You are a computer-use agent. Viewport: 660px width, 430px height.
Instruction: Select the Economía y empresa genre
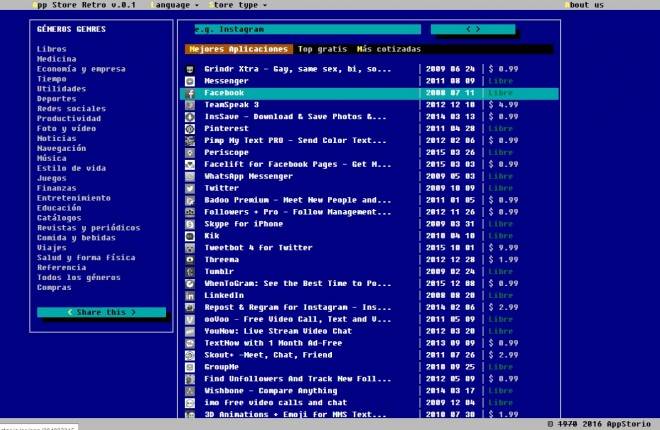coord(81,69)
